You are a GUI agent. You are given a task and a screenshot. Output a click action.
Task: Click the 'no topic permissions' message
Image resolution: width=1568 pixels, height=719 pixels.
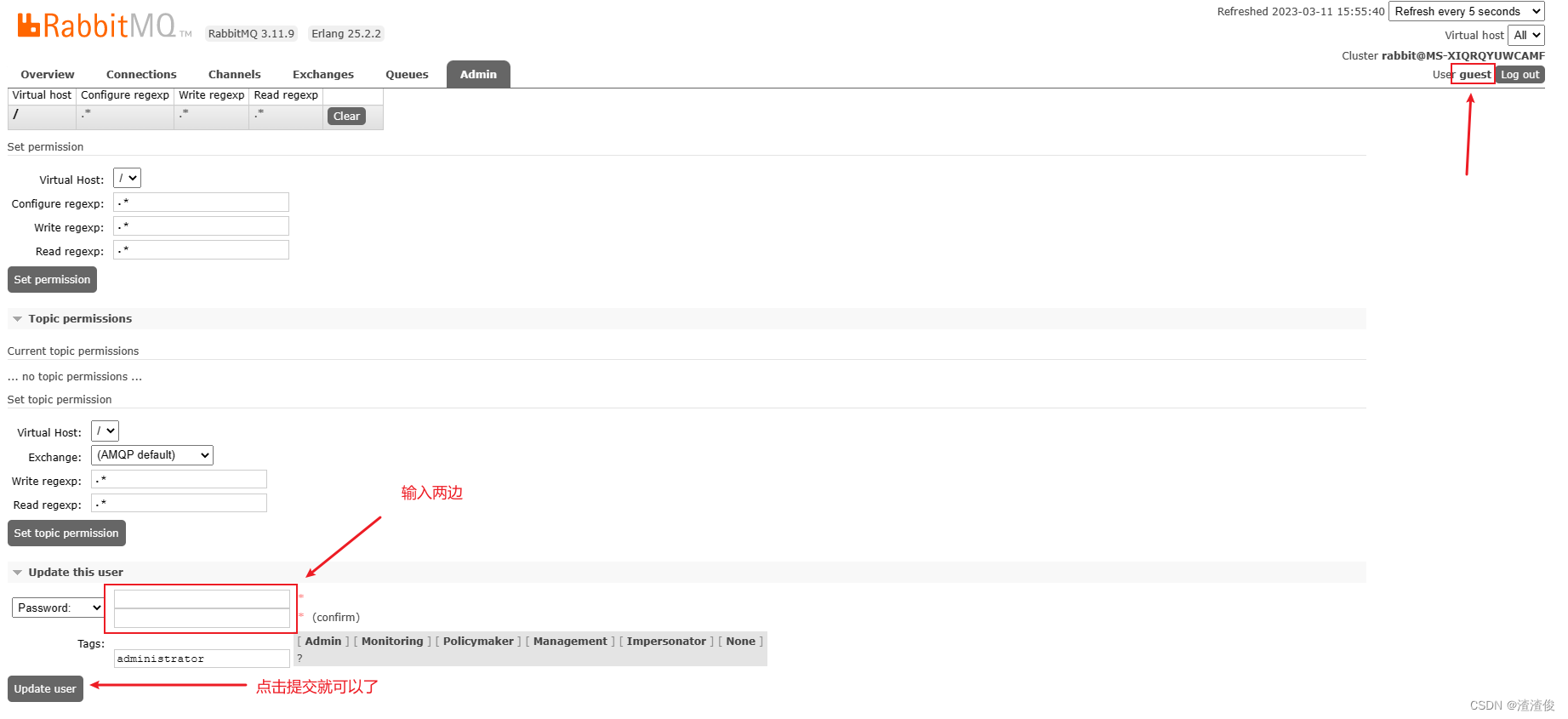pos(75,377)
